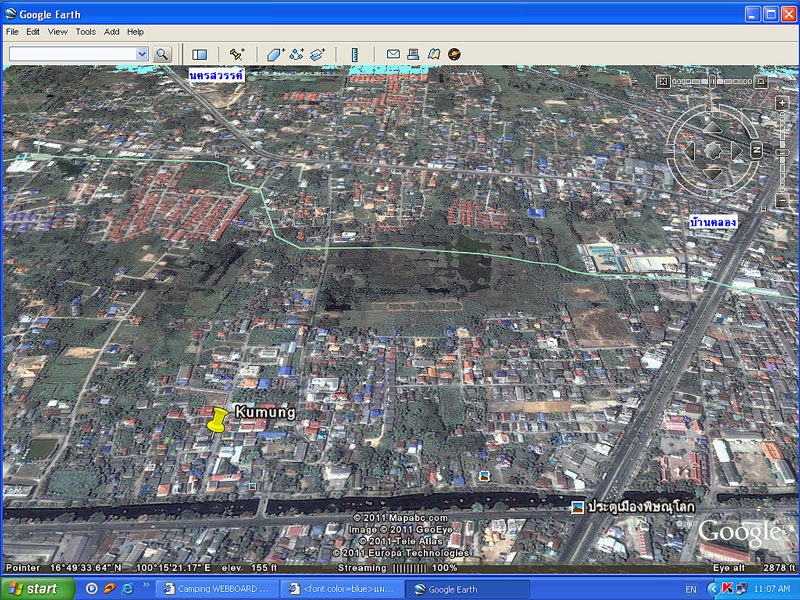Toggle the sidebar panel icon

[x=199, y=54]
